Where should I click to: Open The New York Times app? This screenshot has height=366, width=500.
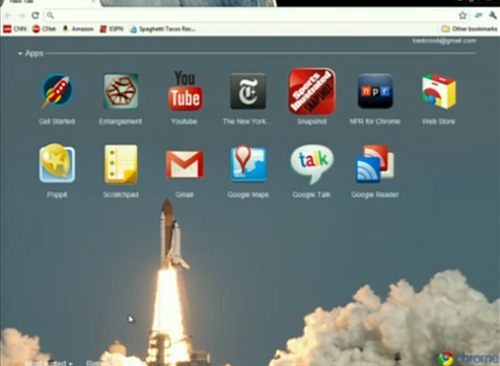click(248, 91)
